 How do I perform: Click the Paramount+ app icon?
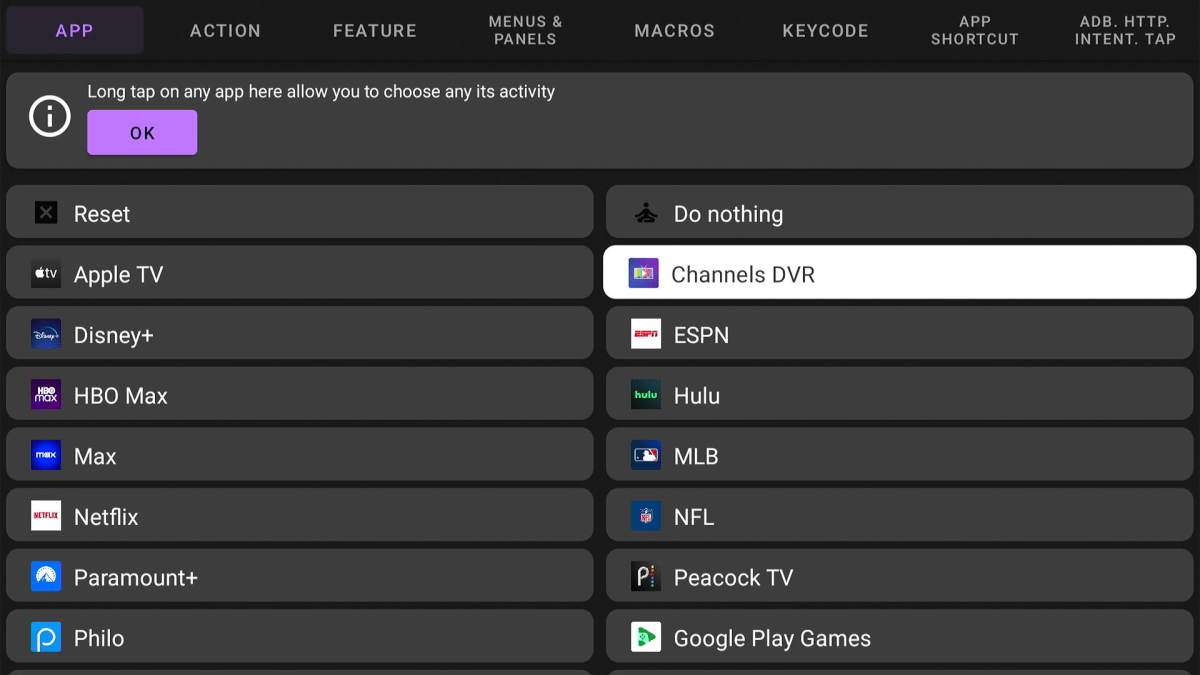click(x=46, y=577)
